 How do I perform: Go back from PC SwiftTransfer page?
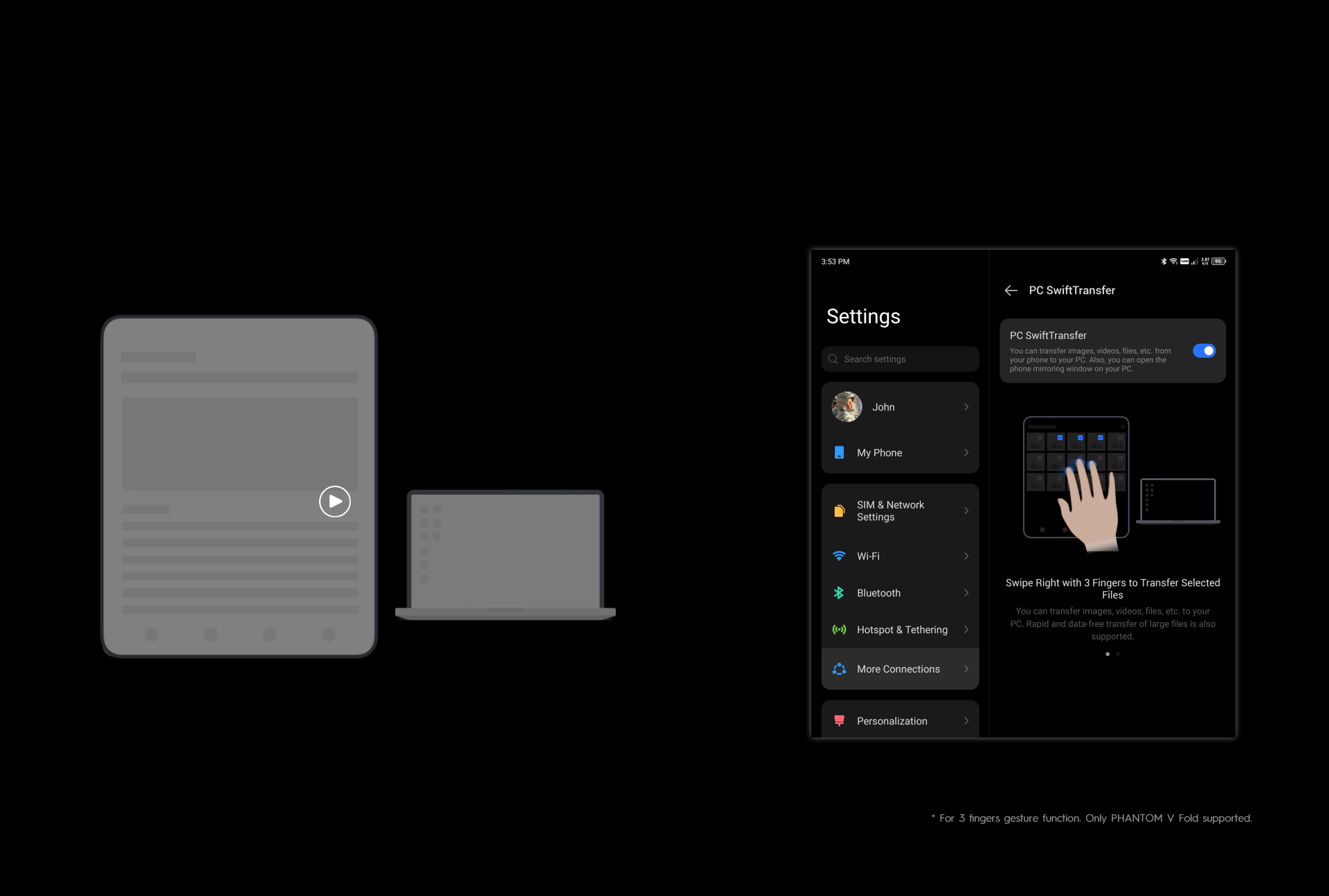1011,291
